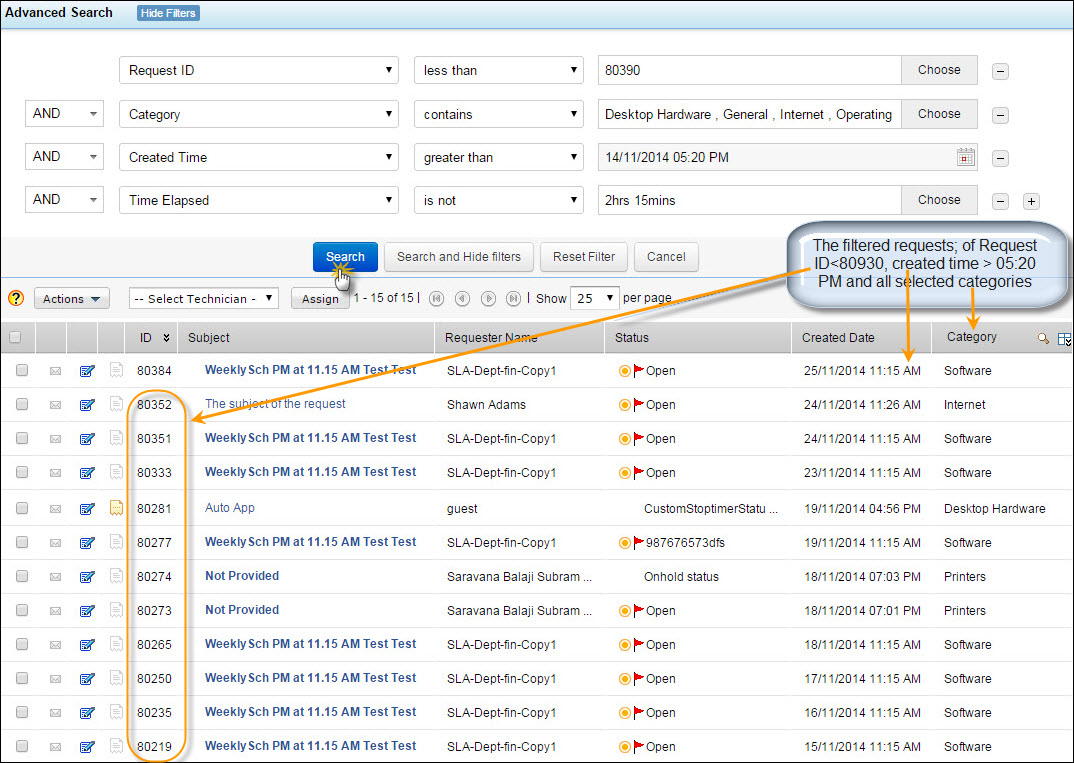1074x763 pixels.
Task: Remove the Time Elapsed filter row
Action: 1000,201
